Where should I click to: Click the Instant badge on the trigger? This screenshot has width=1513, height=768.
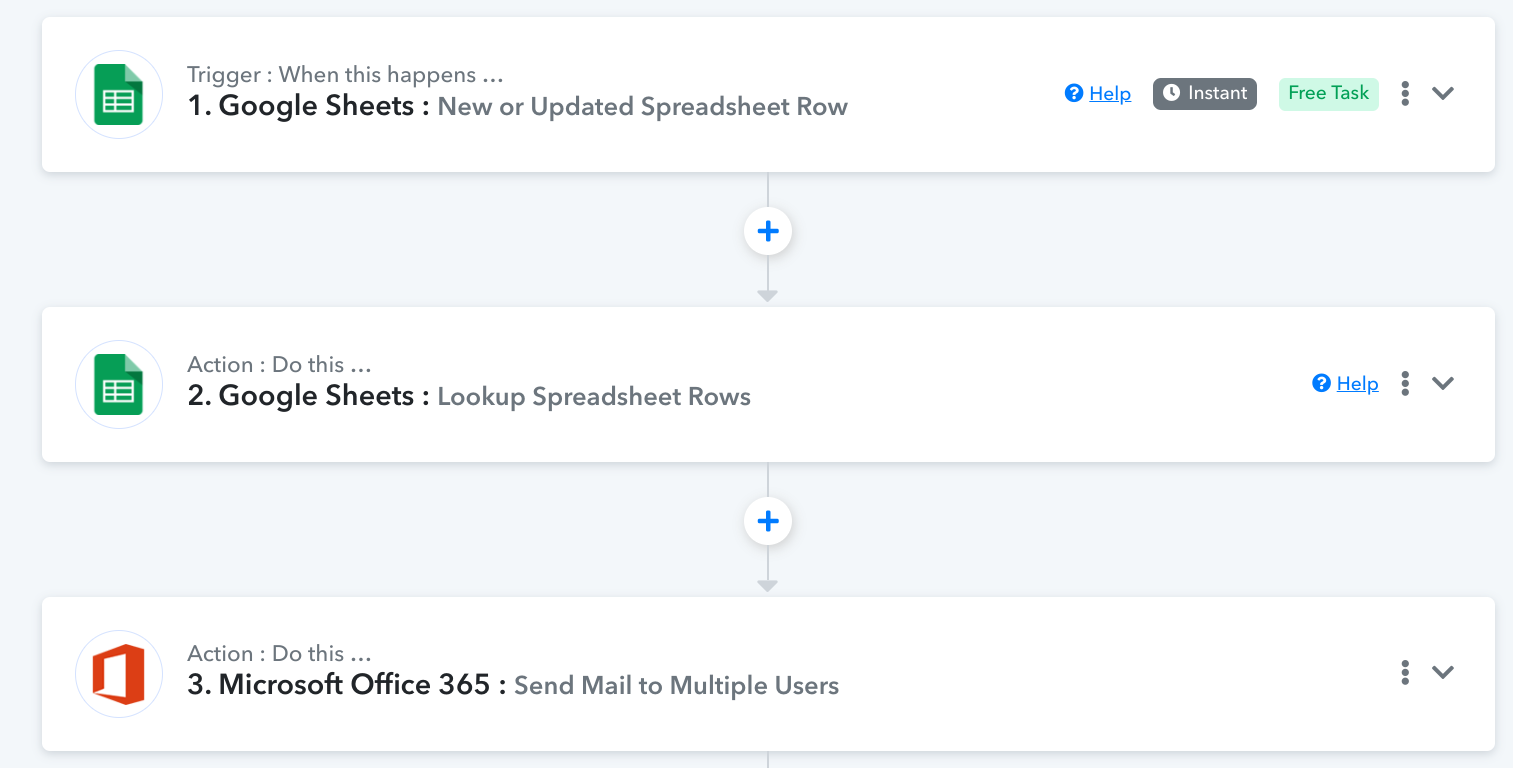1205,93
